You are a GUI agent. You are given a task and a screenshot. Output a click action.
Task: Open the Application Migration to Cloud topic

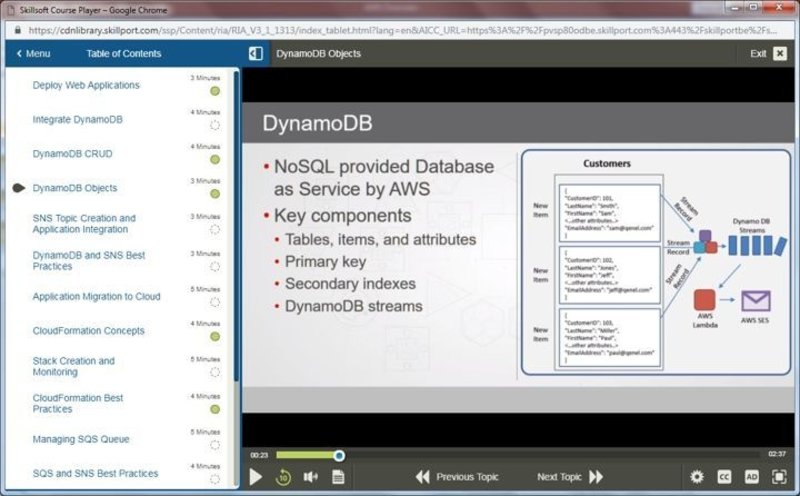coord(96,296)
